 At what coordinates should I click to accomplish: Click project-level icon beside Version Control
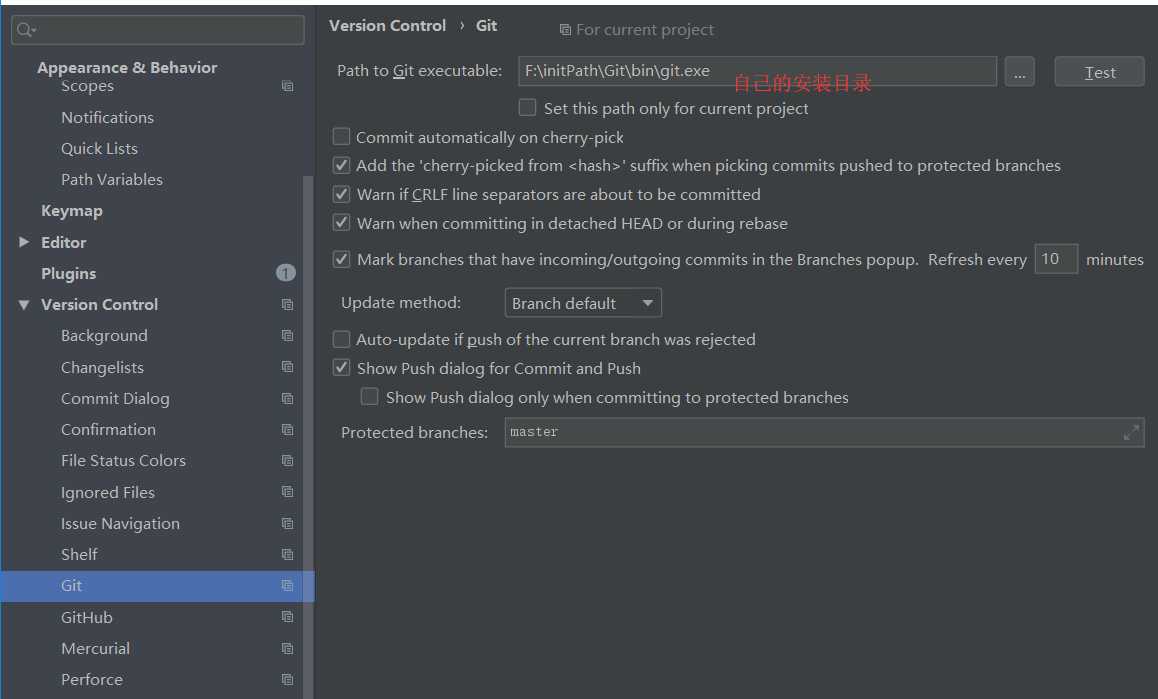pyautogui.click(x=287, y=304)
